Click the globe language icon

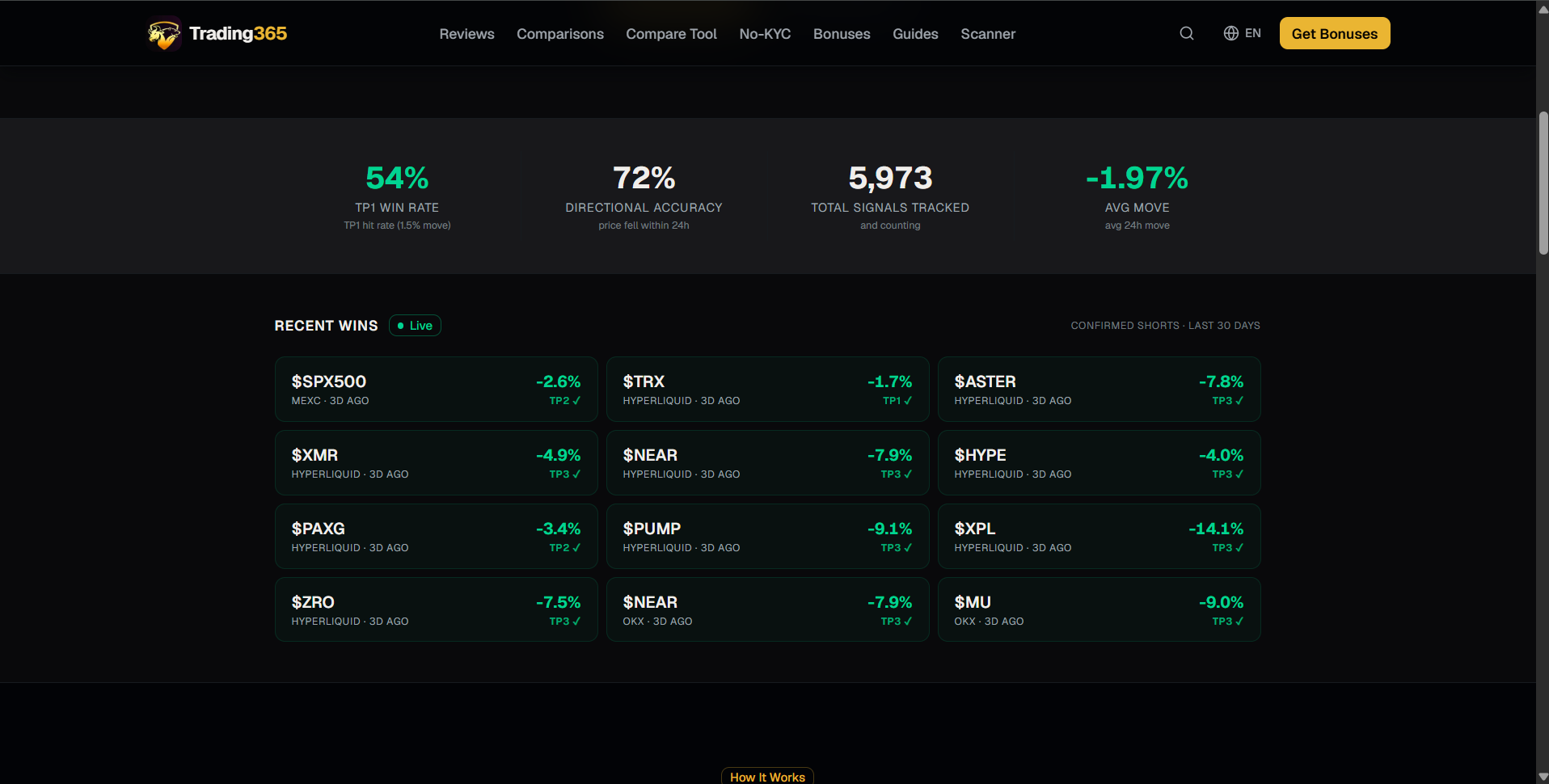tap(1230, 33)
